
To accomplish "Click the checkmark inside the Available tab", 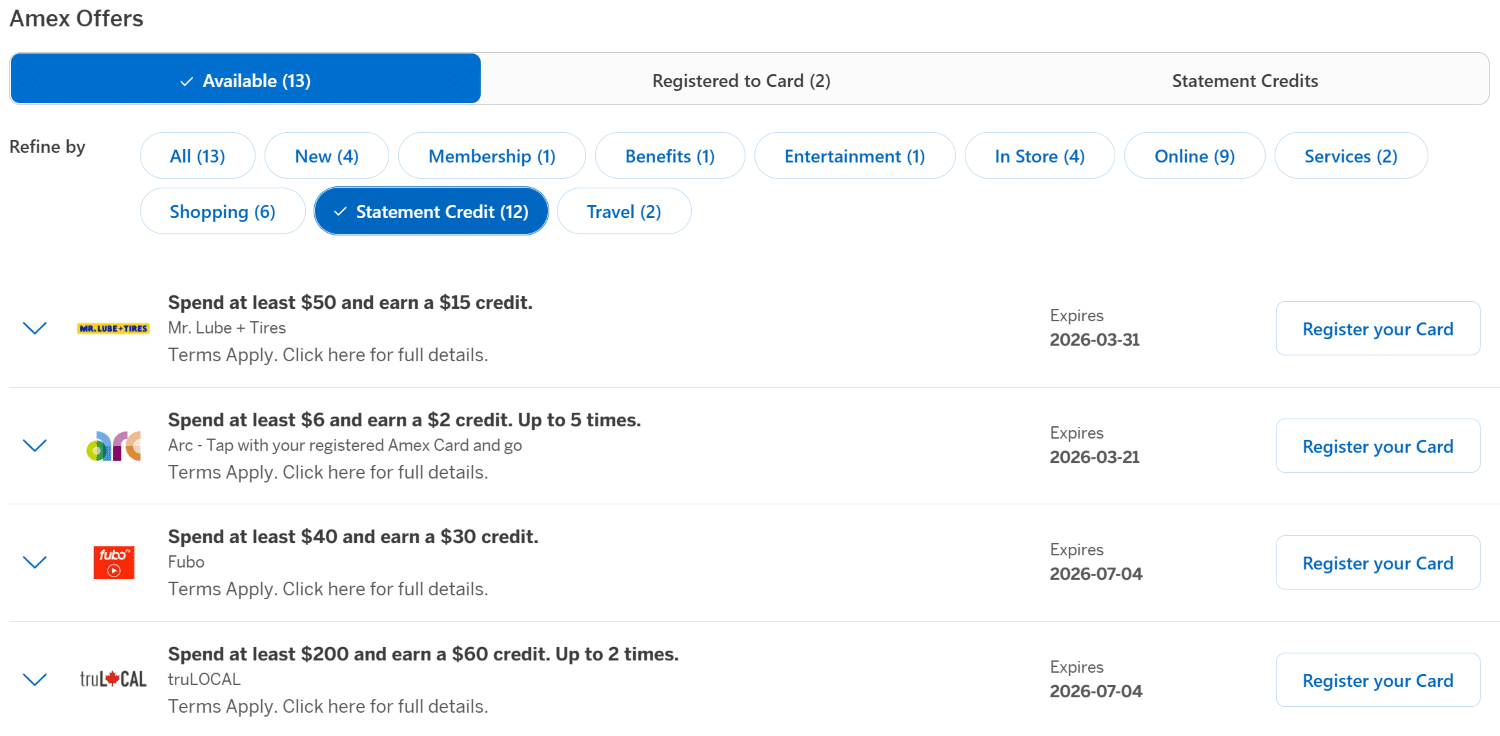I will tap(186, 78).
